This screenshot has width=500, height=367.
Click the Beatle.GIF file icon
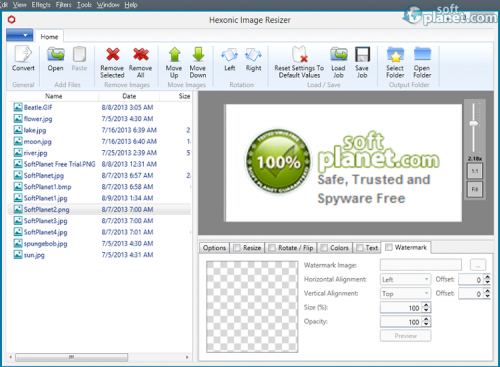[x=18, y=107]
